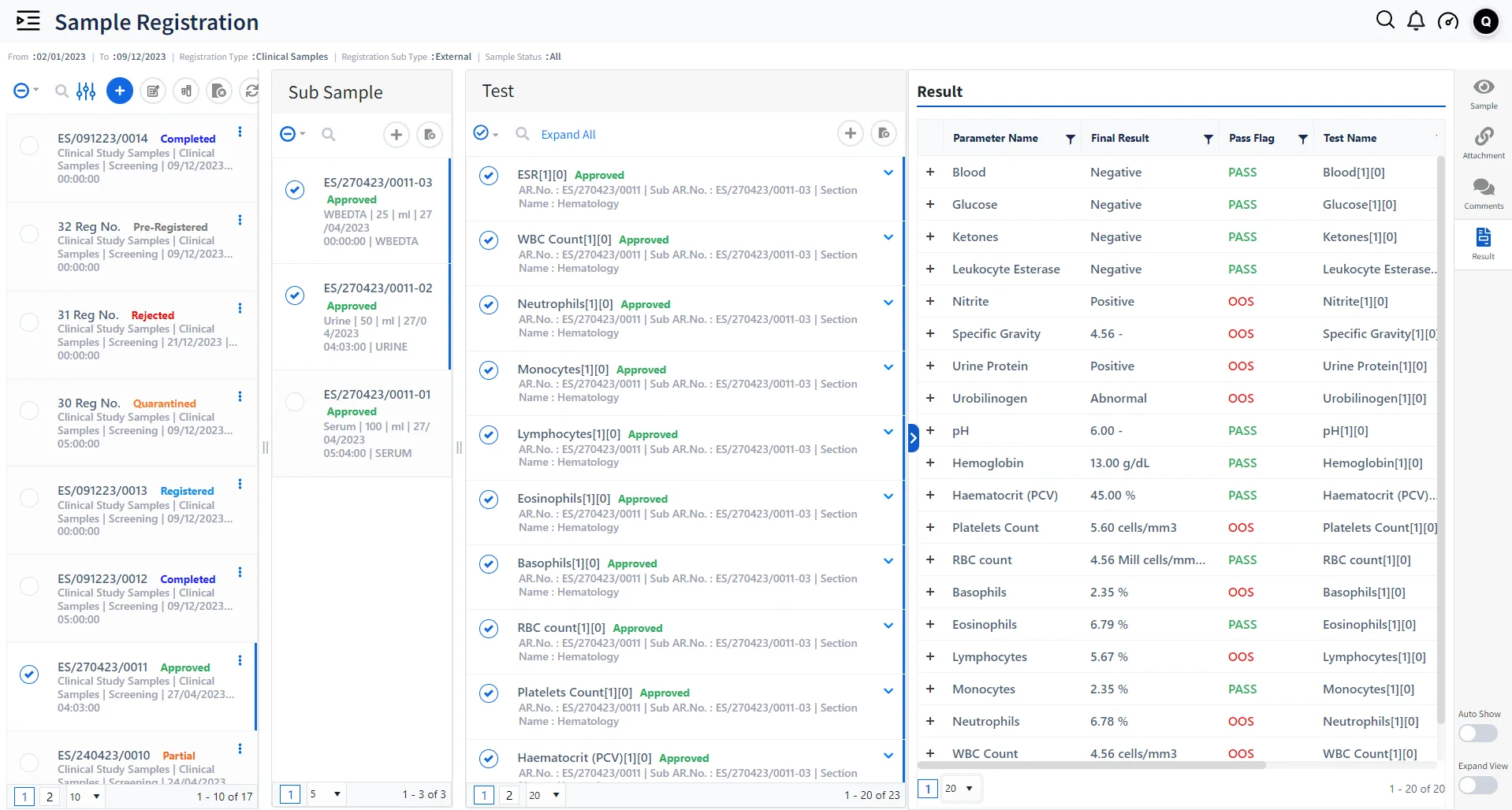Image resolution: width=1512 pixels, height=810 pixels.
Task: Select the 30 Reg No. Quarantined sample
Action: click(29, 411)
